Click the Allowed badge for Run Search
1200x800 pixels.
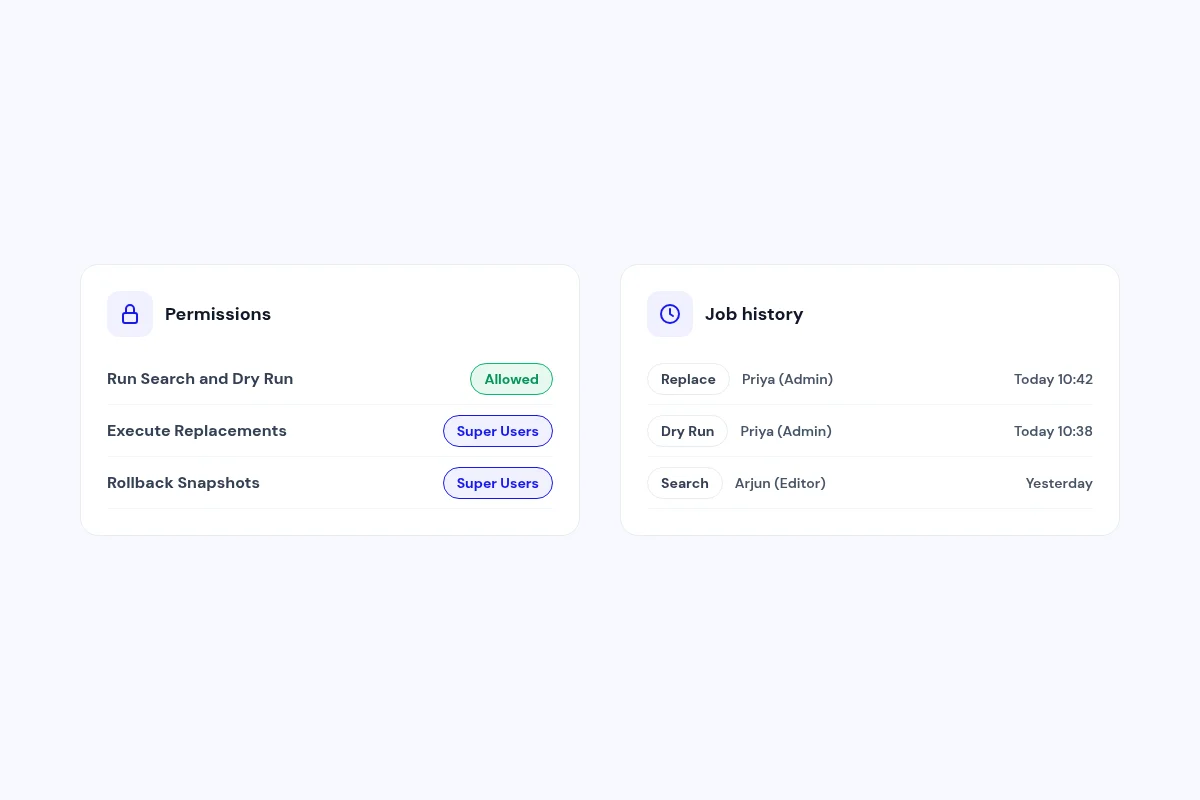[x=511, y=379]
